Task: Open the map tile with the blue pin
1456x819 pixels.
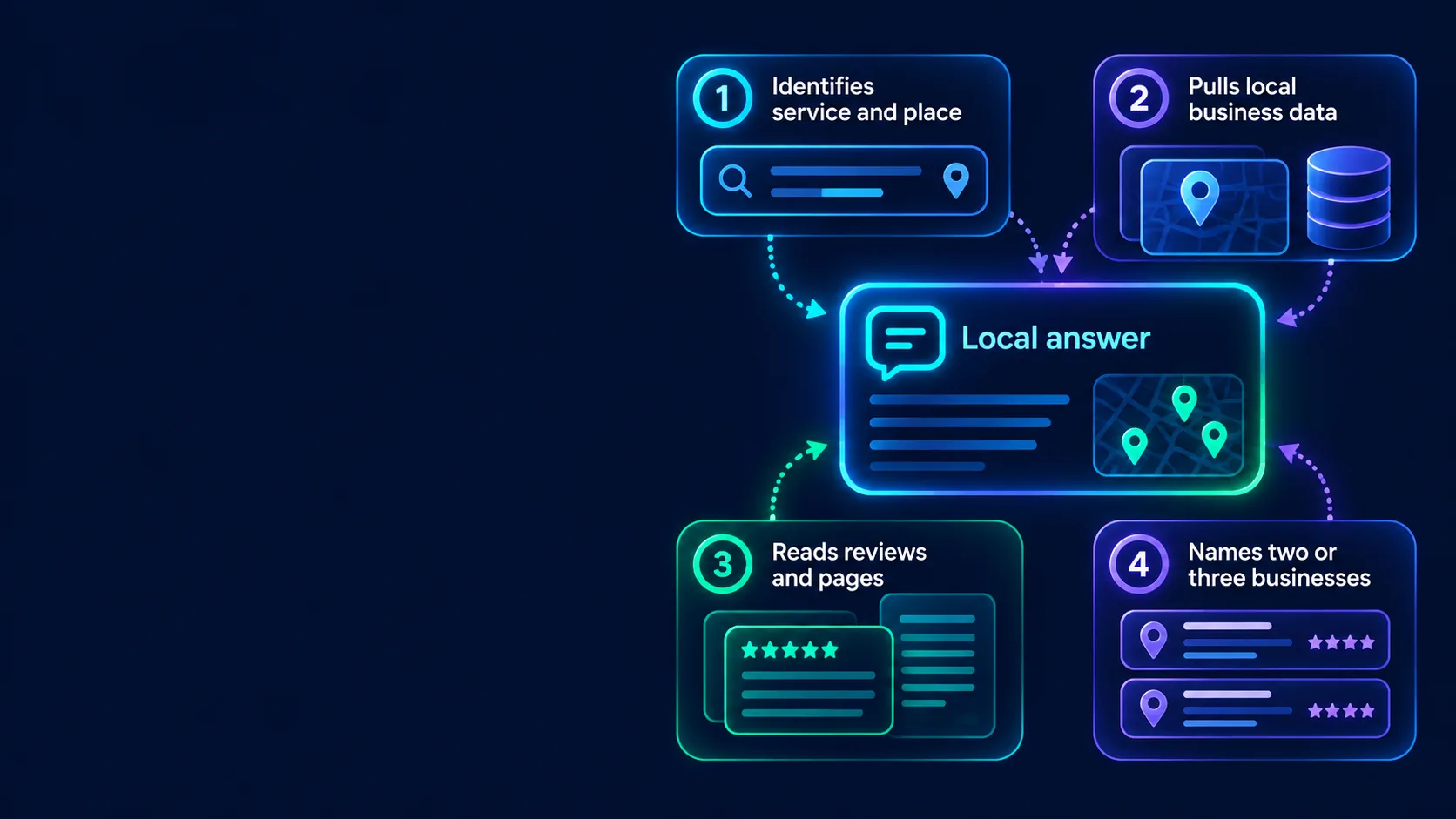Action: click(x=1214, y=207)
